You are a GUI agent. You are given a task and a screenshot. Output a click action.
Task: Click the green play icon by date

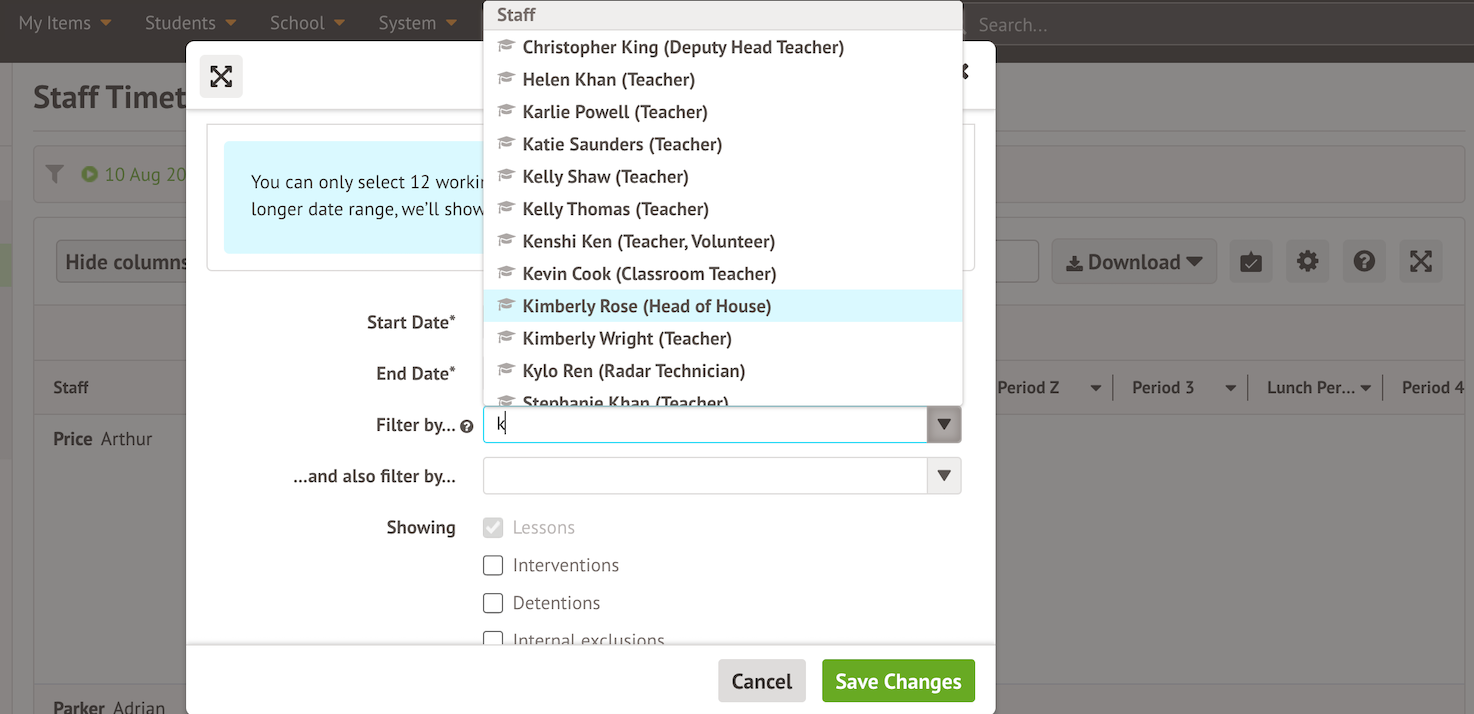pos(90,174)
